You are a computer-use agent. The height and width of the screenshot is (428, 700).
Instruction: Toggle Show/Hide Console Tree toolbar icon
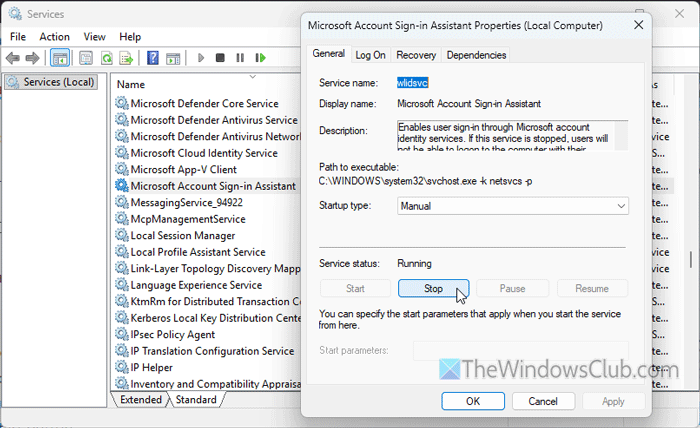point(60,58)
